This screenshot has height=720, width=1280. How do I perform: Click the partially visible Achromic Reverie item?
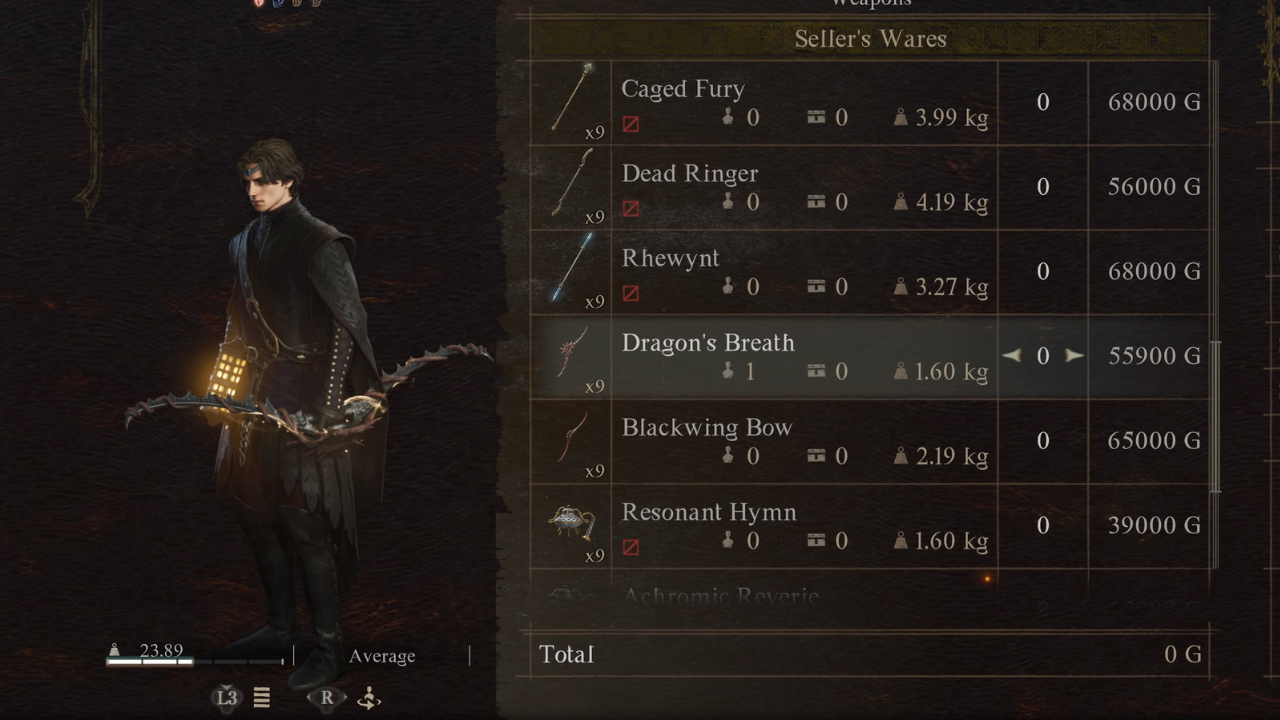(720, 597)
